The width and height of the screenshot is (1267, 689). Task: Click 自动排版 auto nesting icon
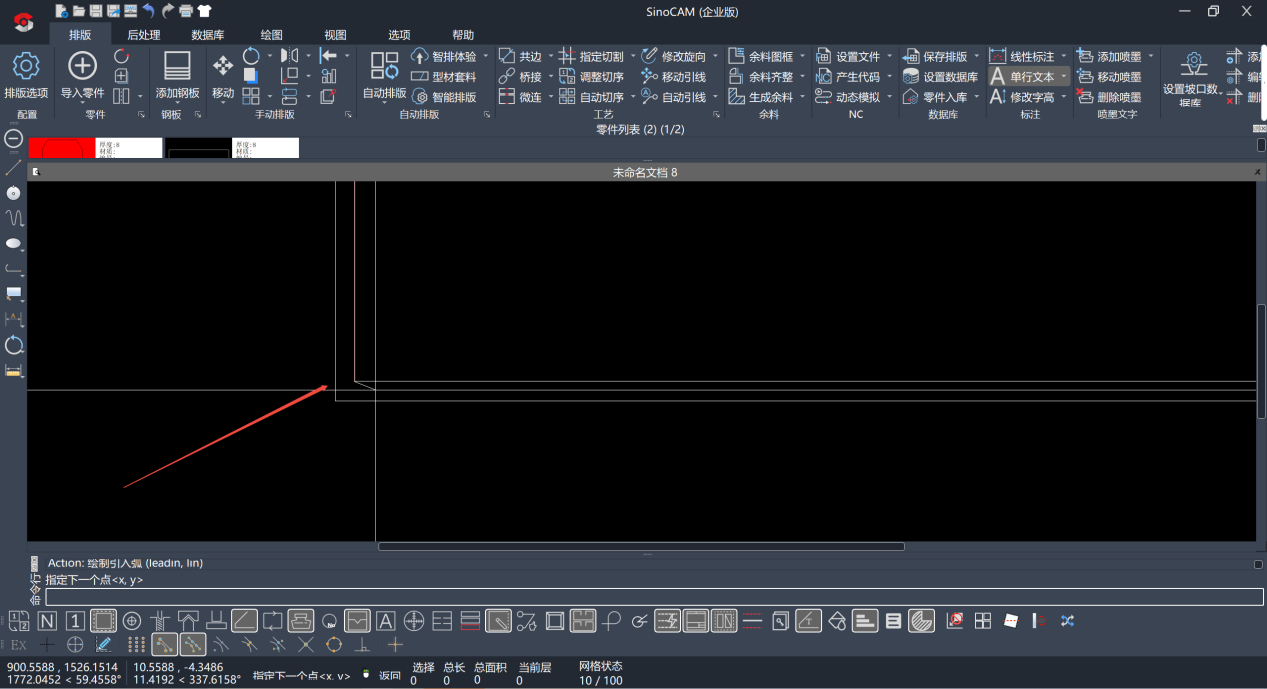pyautogui.click(x=384, y=66)
